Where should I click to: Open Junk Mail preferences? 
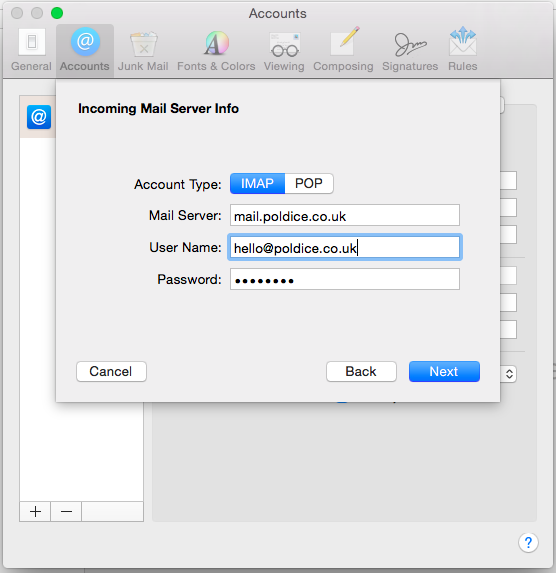click(143, 50)
